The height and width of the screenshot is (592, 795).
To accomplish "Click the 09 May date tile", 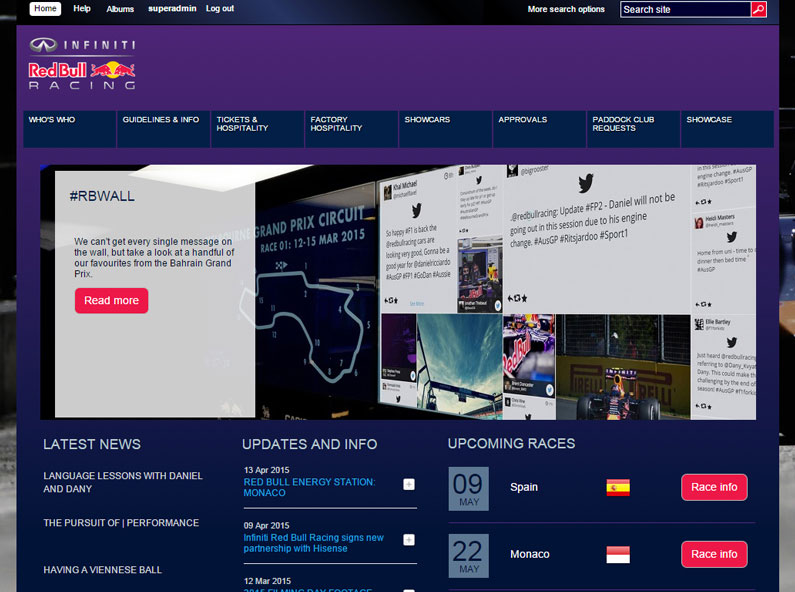I will pos(468,489).
